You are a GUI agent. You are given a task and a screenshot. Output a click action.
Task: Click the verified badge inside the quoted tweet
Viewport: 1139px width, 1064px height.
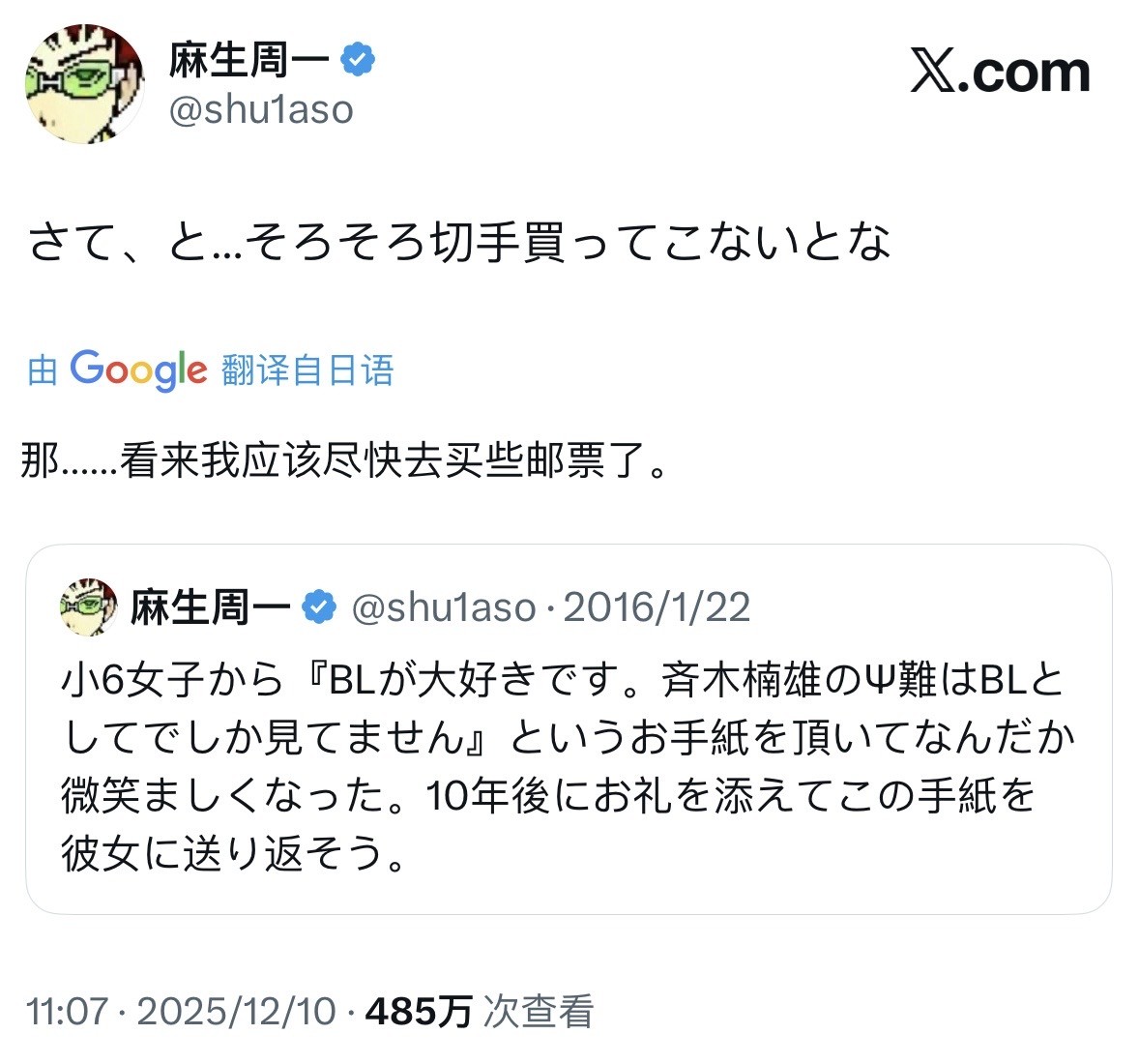pyautogui.click(x=319, y=608)
